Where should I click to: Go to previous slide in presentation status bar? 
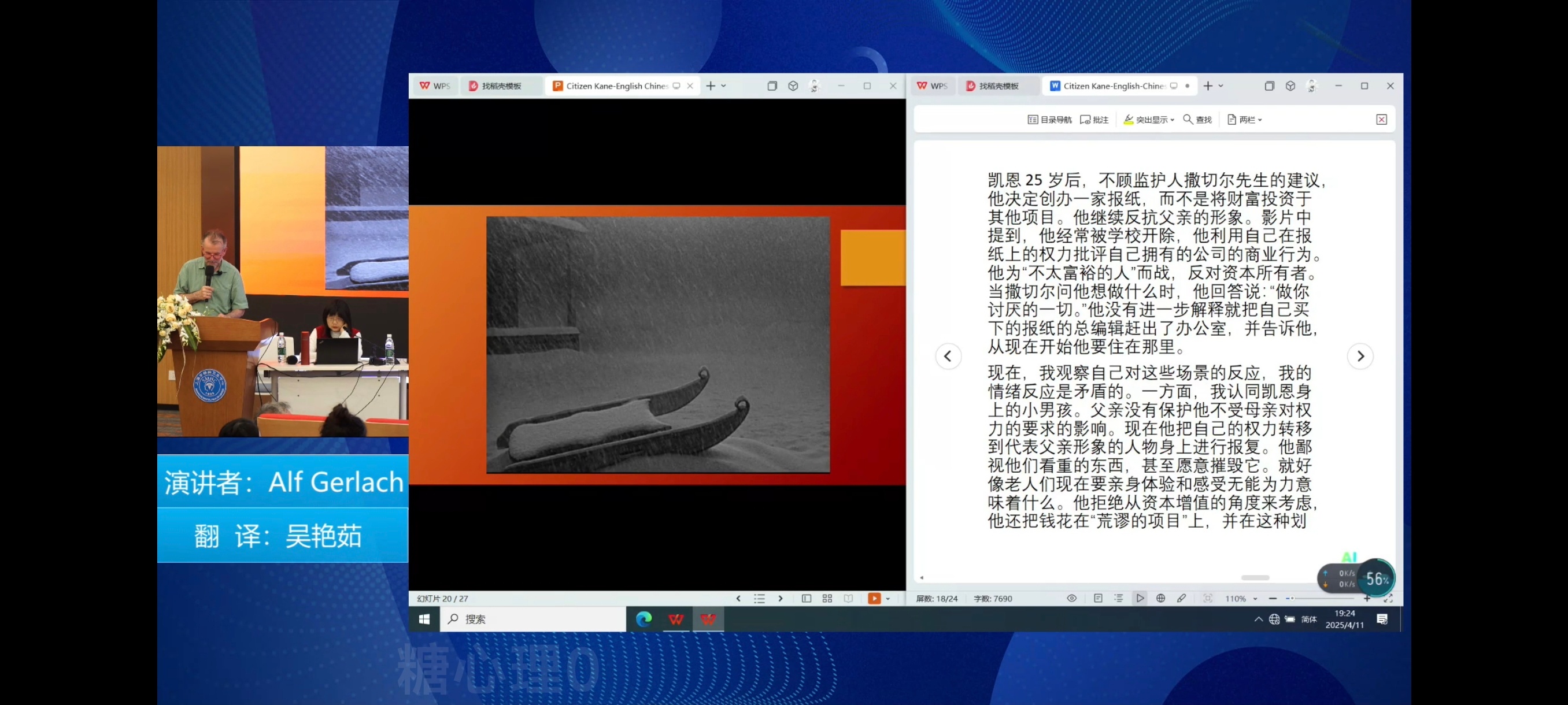[738, 599]
